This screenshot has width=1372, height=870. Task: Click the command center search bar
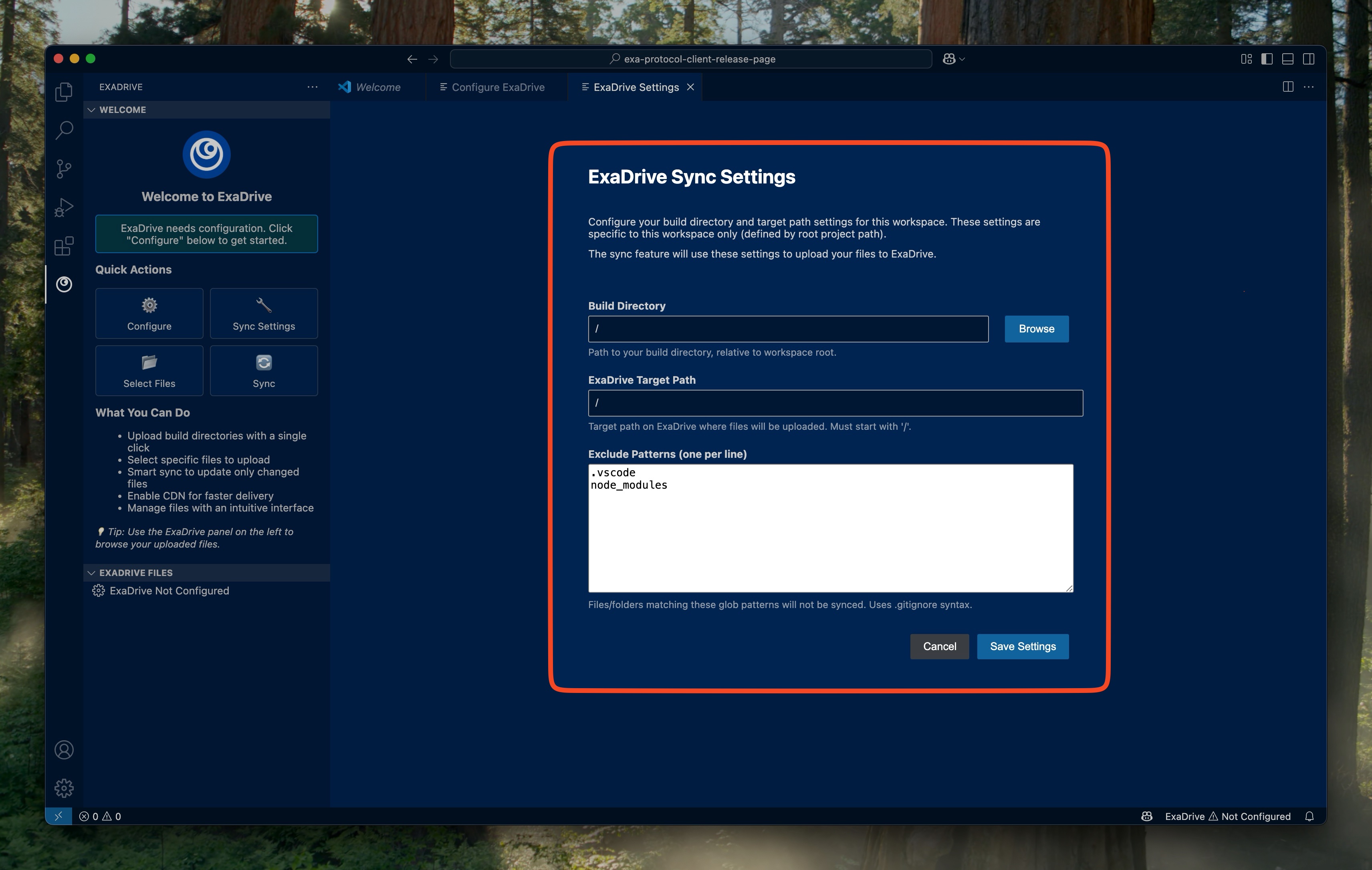[691, 59]
